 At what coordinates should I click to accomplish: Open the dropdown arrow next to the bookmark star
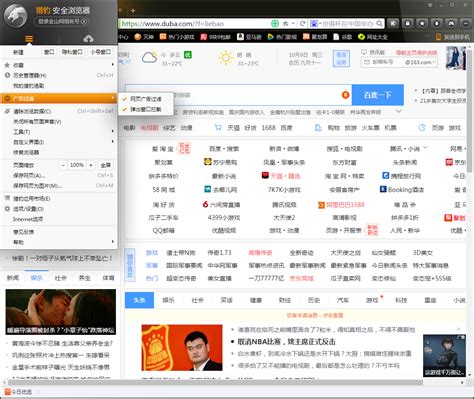(293, 24)
